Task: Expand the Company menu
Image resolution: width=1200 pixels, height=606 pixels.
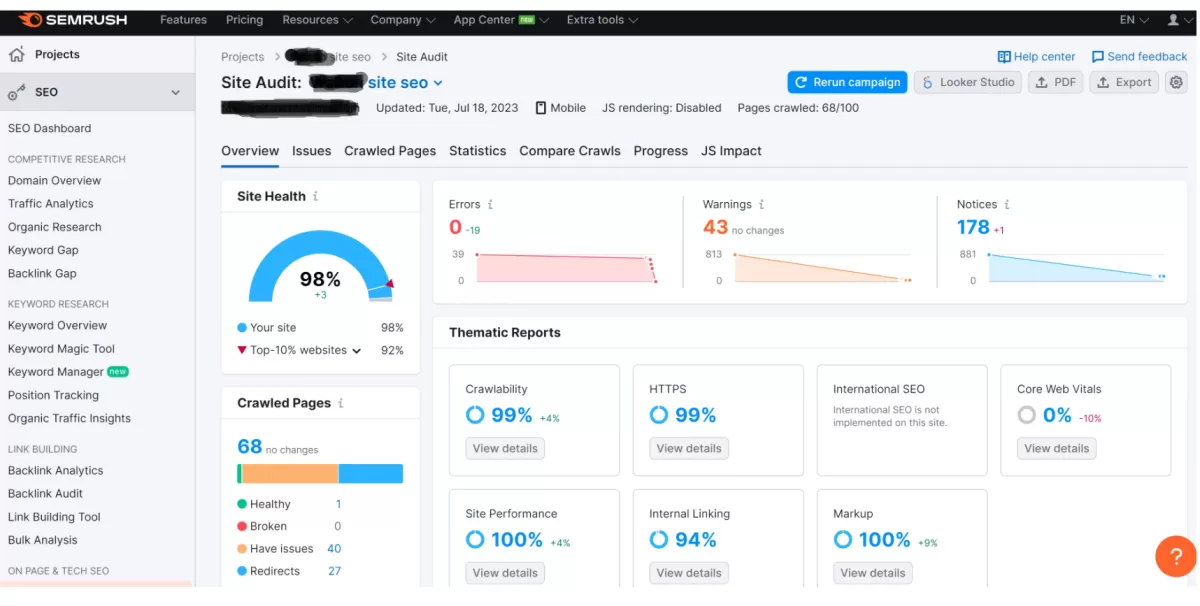Action: point(403,20)
